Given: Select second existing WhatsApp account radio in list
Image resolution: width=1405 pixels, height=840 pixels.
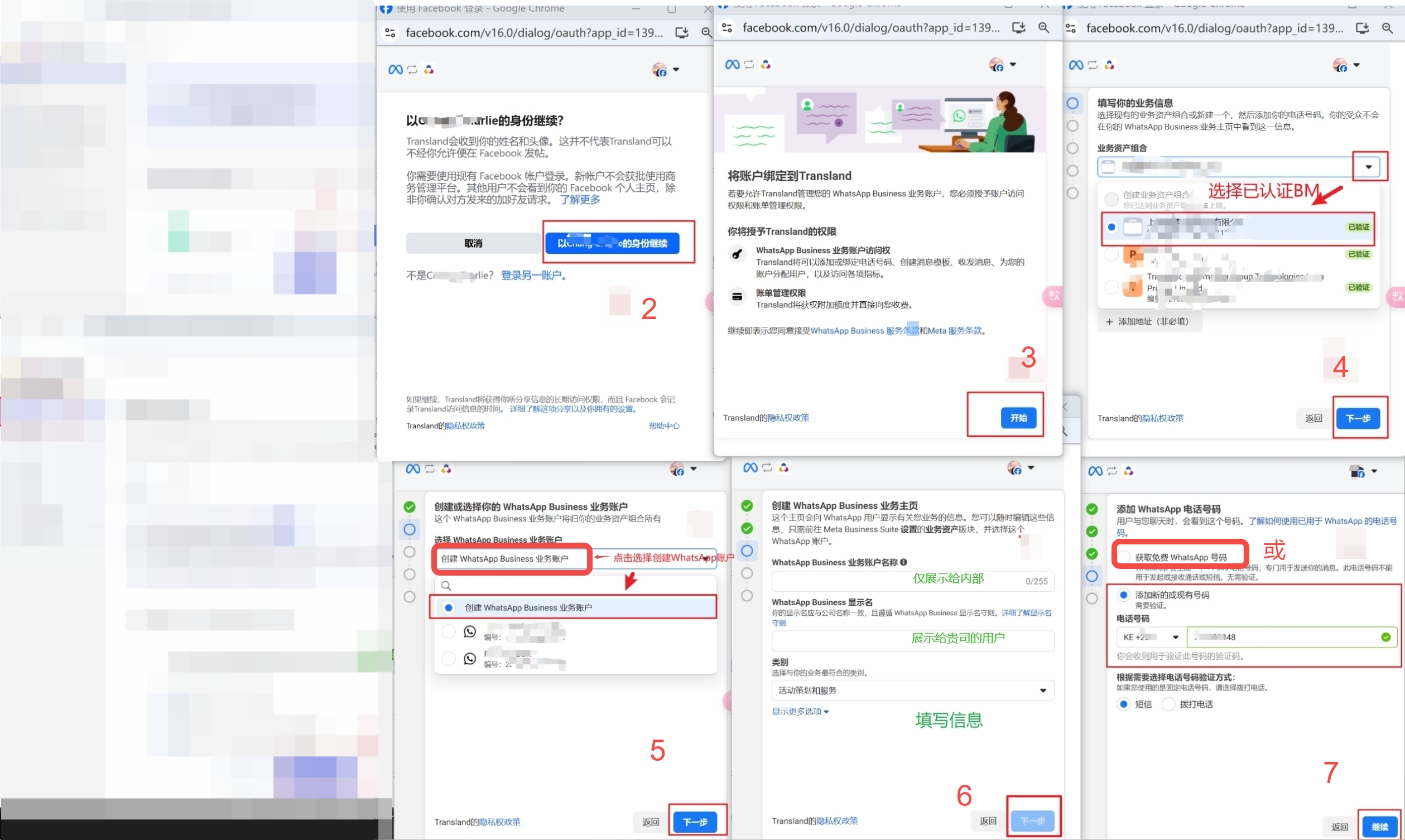Looking at the screenshot, I should coord(448,659).
